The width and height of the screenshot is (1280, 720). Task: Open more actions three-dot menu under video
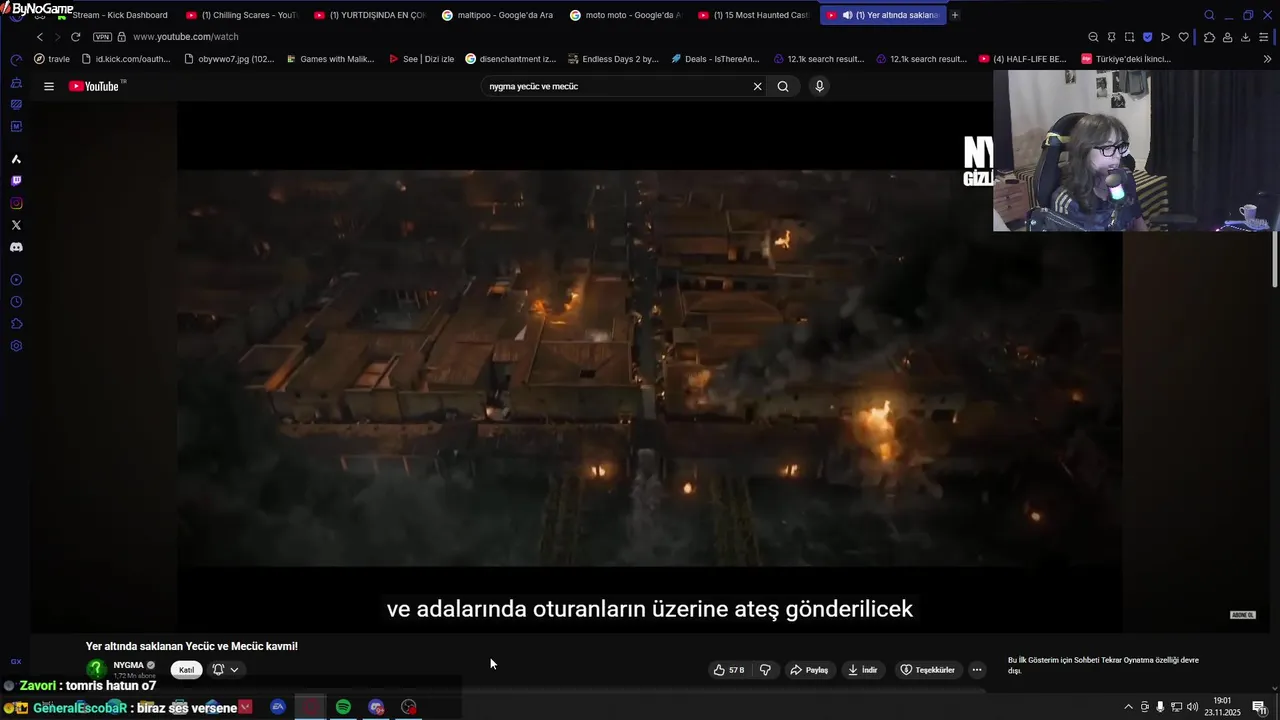tap(977, 670)
